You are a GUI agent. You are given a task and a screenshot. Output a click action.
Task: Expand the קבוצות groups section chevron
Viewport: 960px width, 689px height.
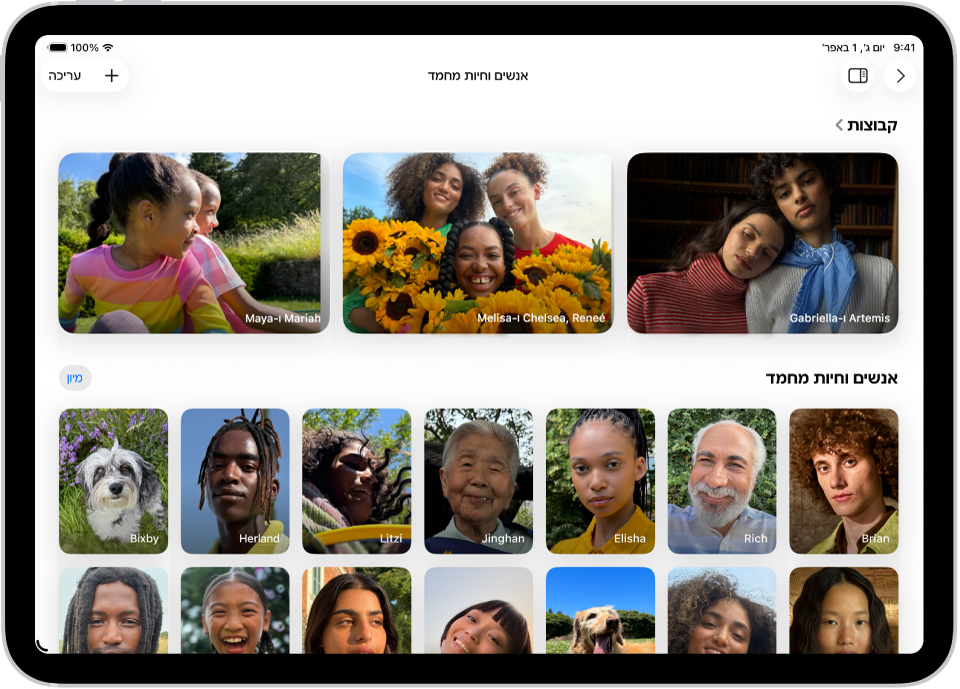pyautogui.click(x=839, y=125)
